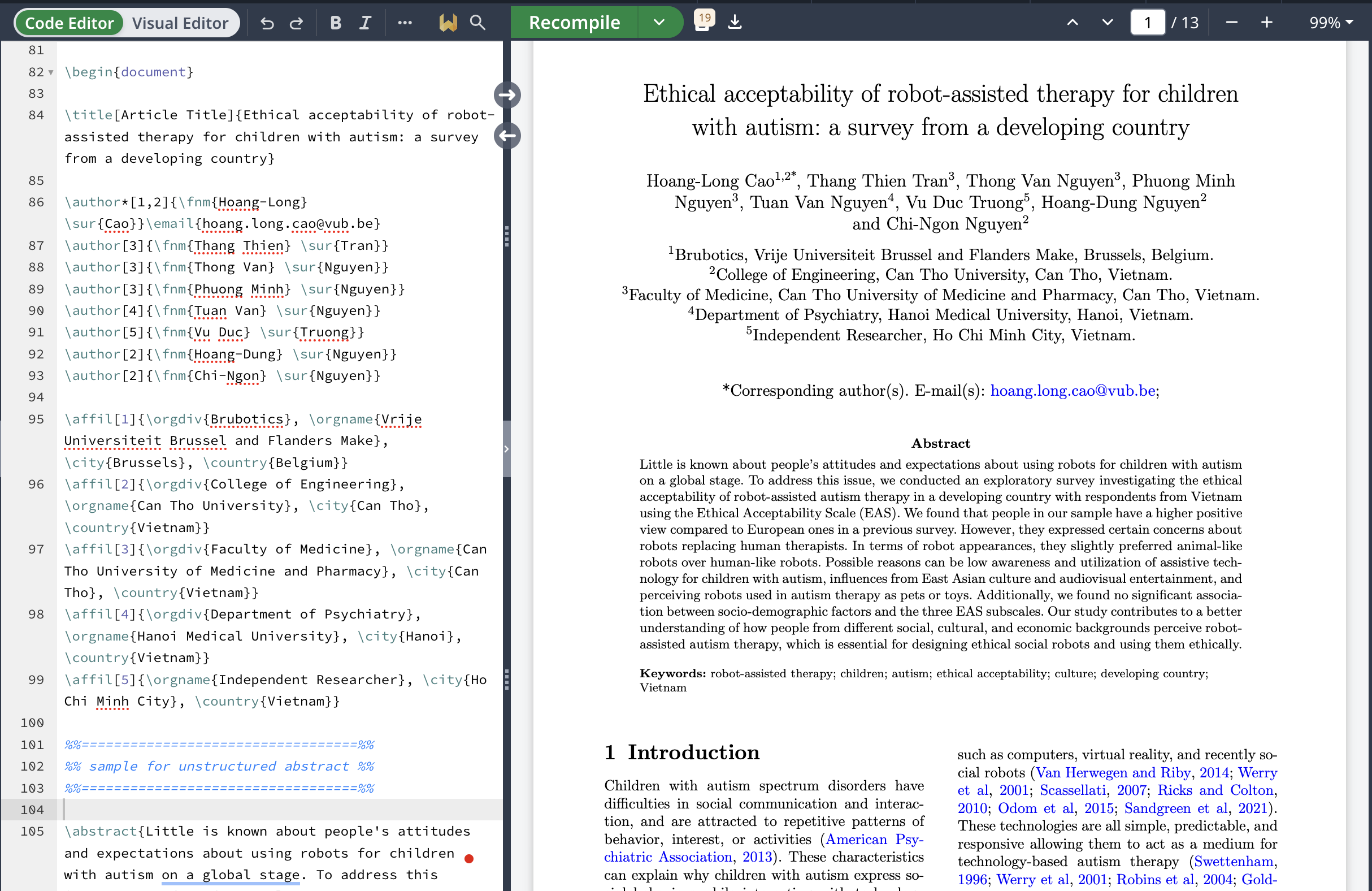Open the logs and output files icon
Viewport: 1372px width, 891px height.
click(704, 21)
